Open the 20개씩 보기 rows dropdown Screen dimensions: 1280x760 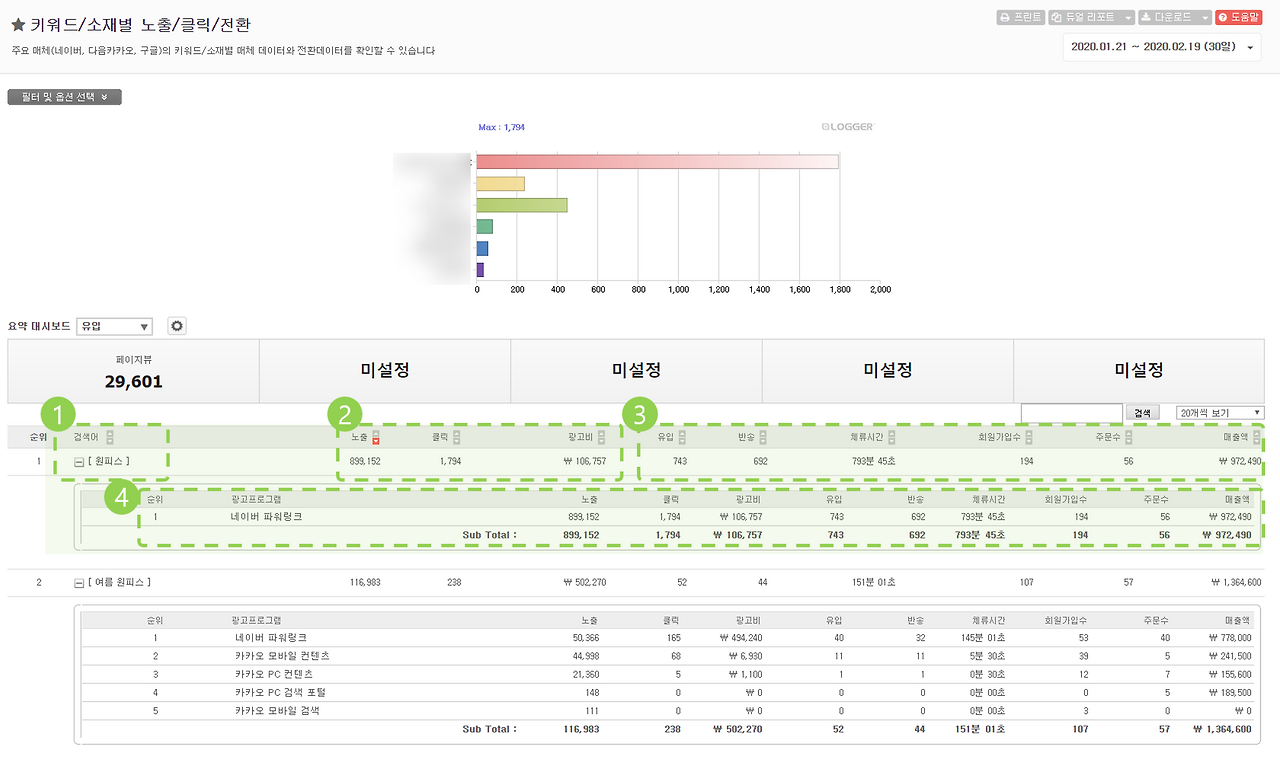click(x=1220, y=413)
